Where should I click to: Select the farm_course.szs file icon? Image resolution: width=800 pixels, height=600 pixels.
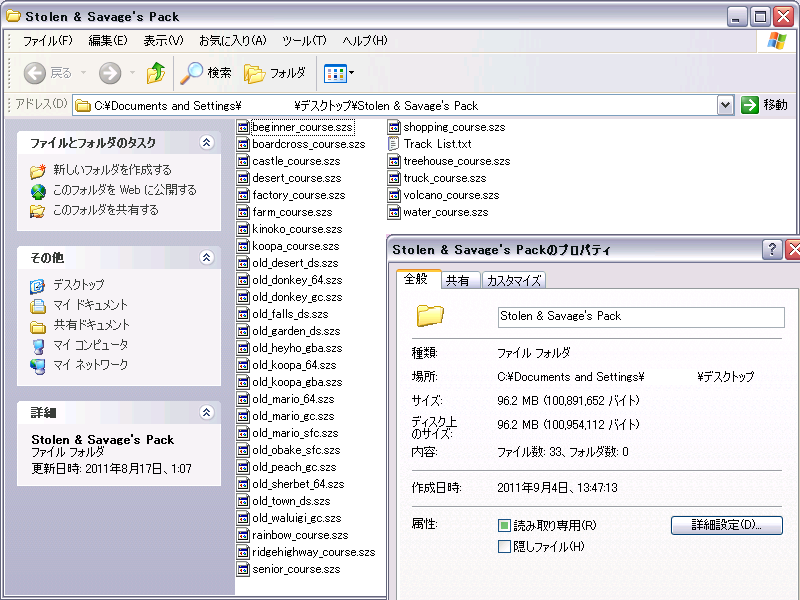tap(243, 212)
